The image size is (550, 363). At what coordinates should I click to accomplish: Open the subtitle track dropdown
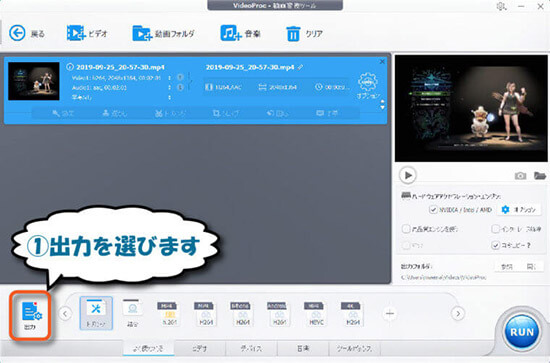click(170, 98)
